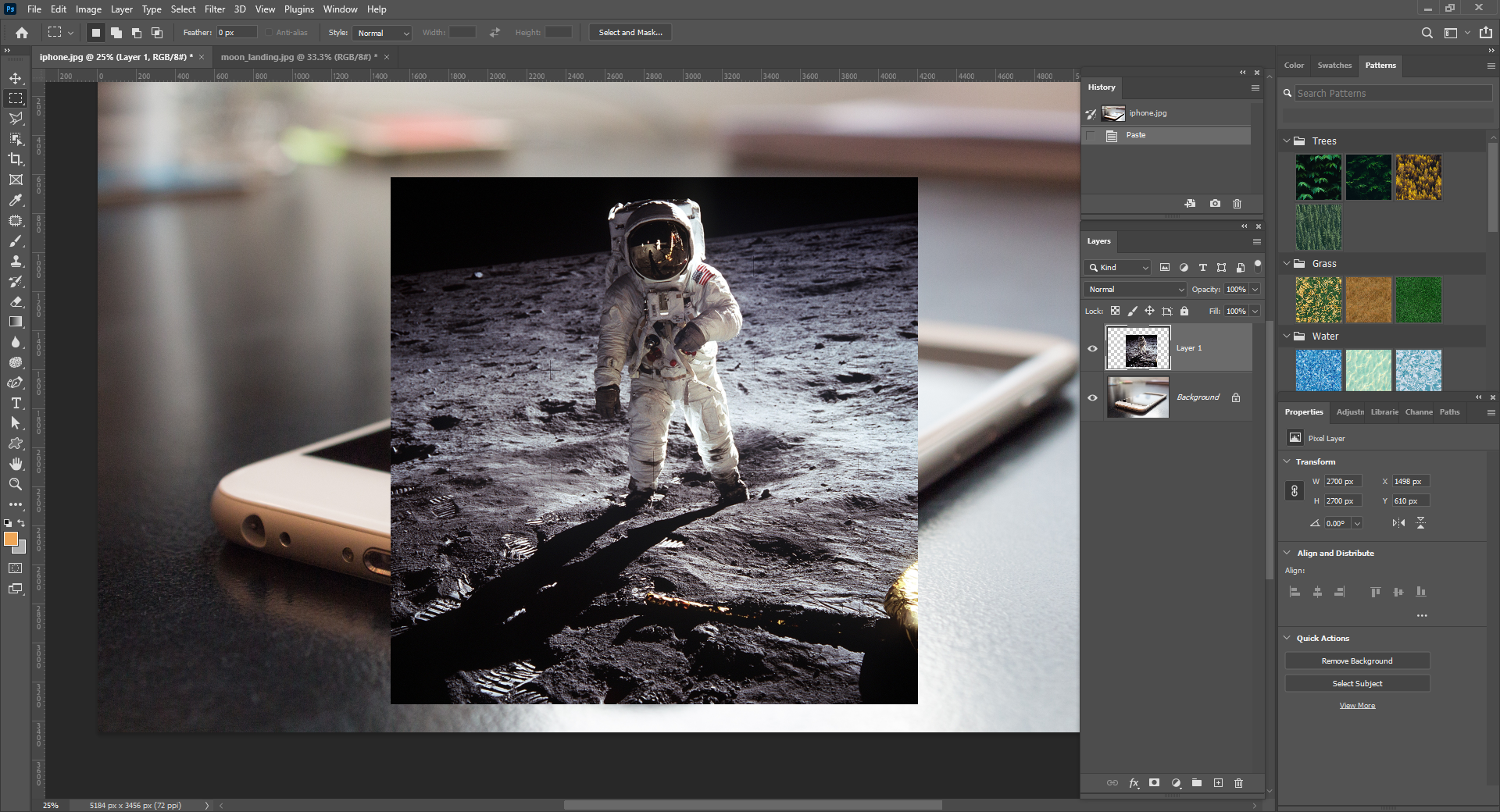Image resolution: width=1500 pixels, height=812 pixels.
Task: Collapse the Water pattern group
Action: (x=1287, y=336)
